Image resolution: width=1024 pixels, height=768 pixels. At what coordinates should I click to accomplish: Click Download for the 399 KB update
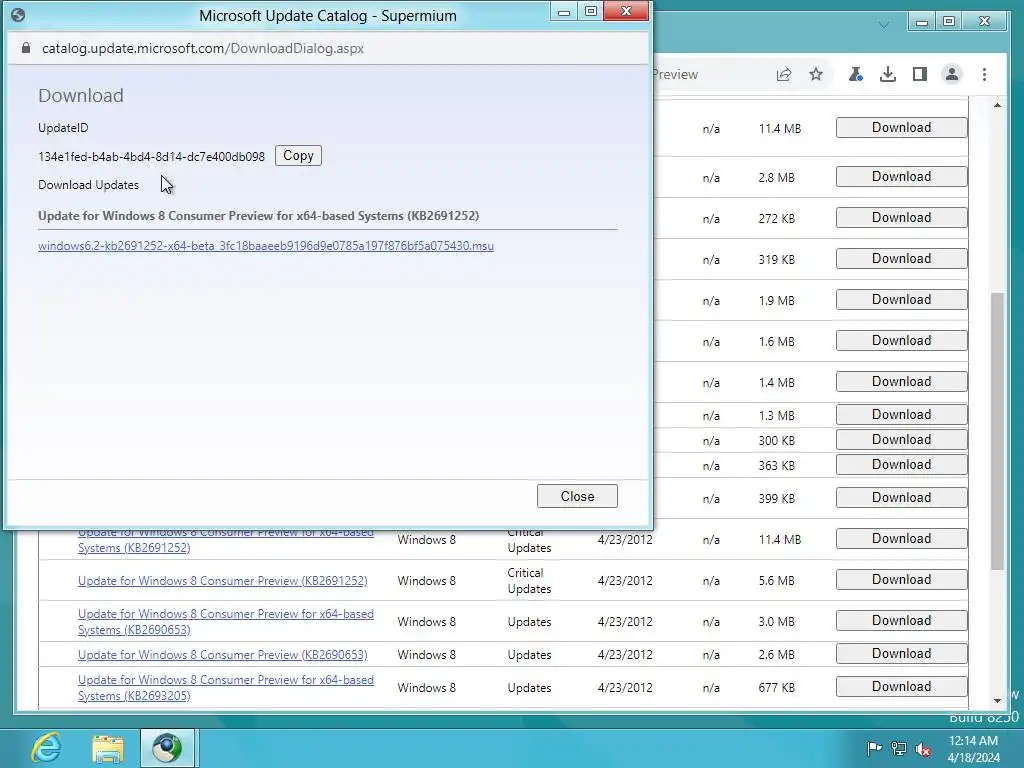pos(901,498)
